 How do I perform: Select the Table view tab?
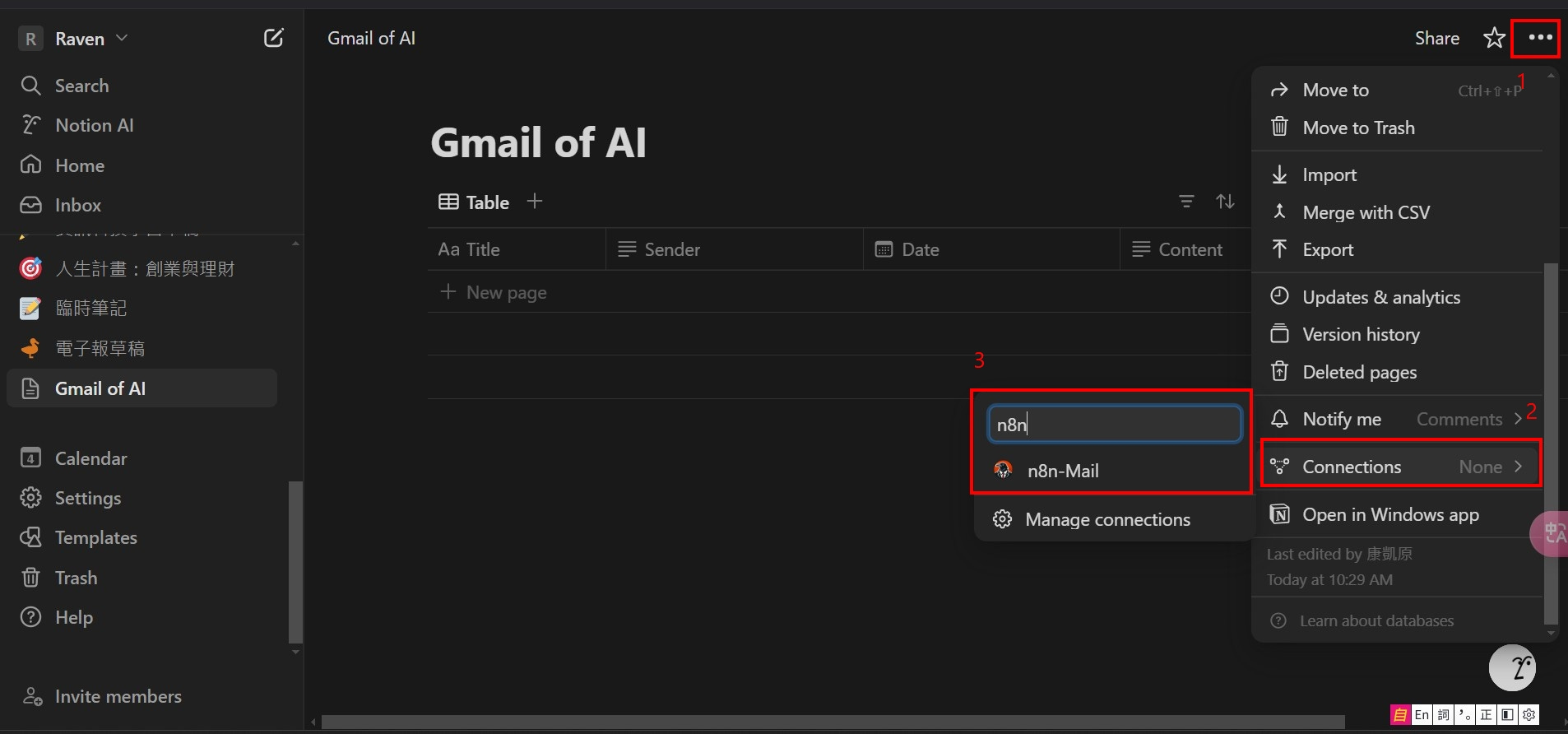click(474, 202)
